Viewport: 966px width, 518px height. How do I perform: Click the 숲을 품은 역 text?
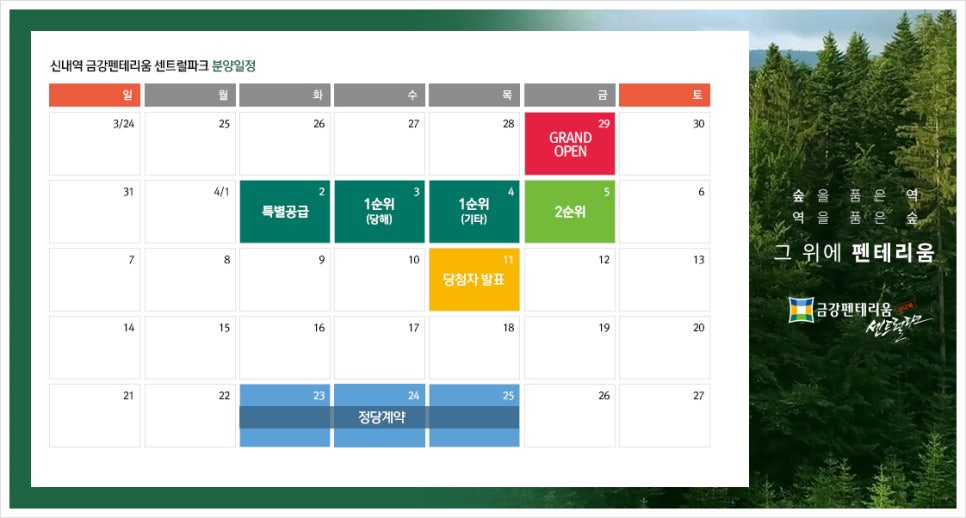pos(855,195)
